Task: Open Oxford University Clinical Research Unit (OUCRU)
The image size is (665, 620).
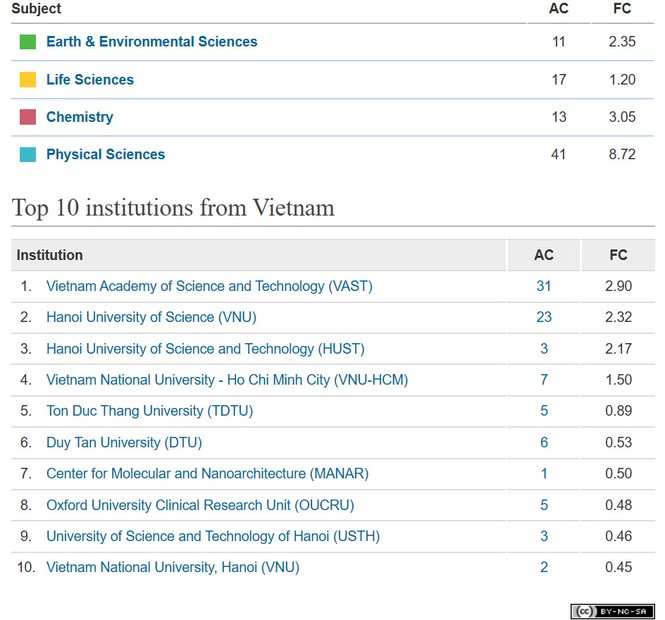Action: coord(200,505)
